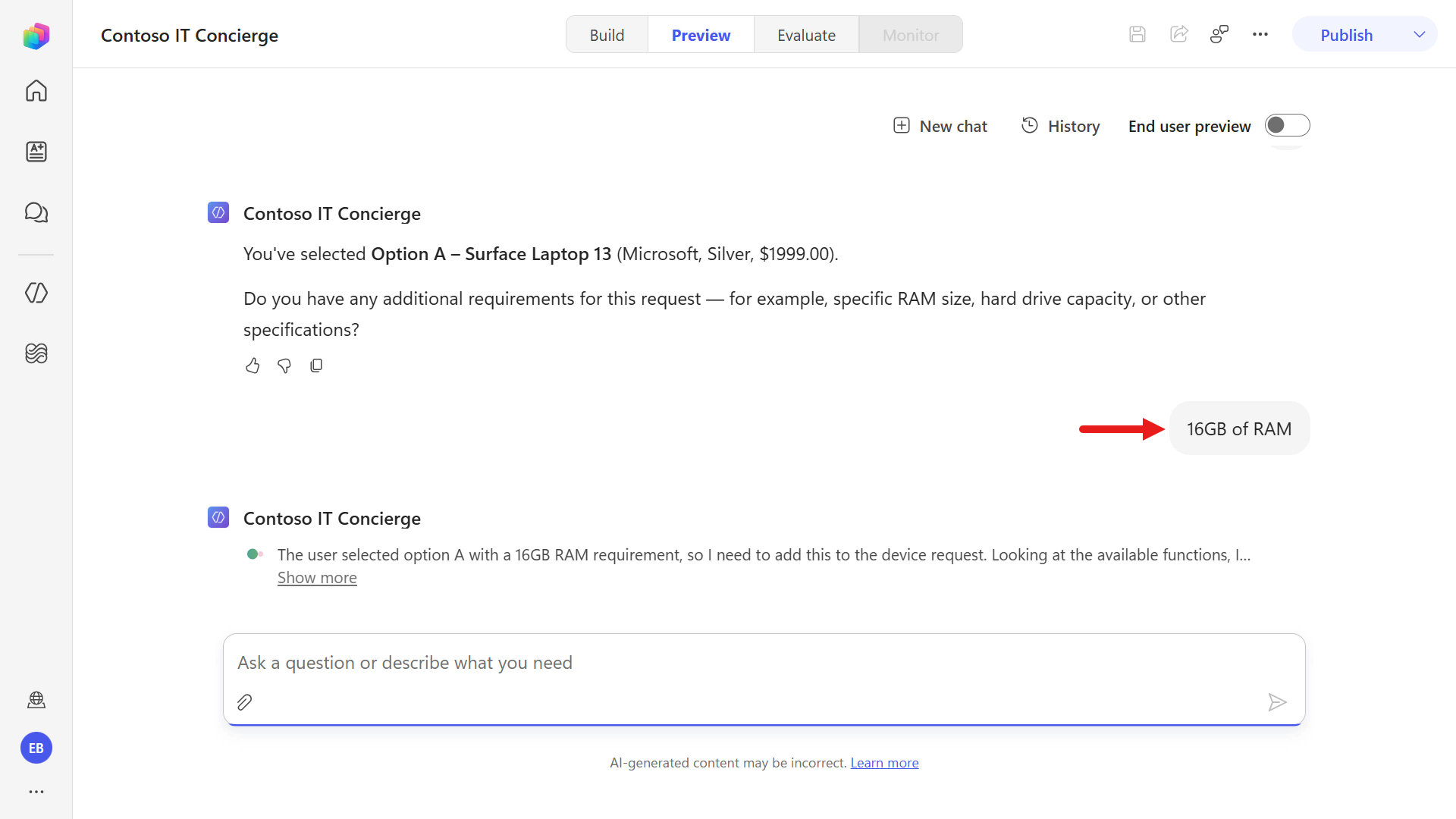
Task: Click the share icon in top toolbar
Action: pyautogui.click(x=1178, y=34)
